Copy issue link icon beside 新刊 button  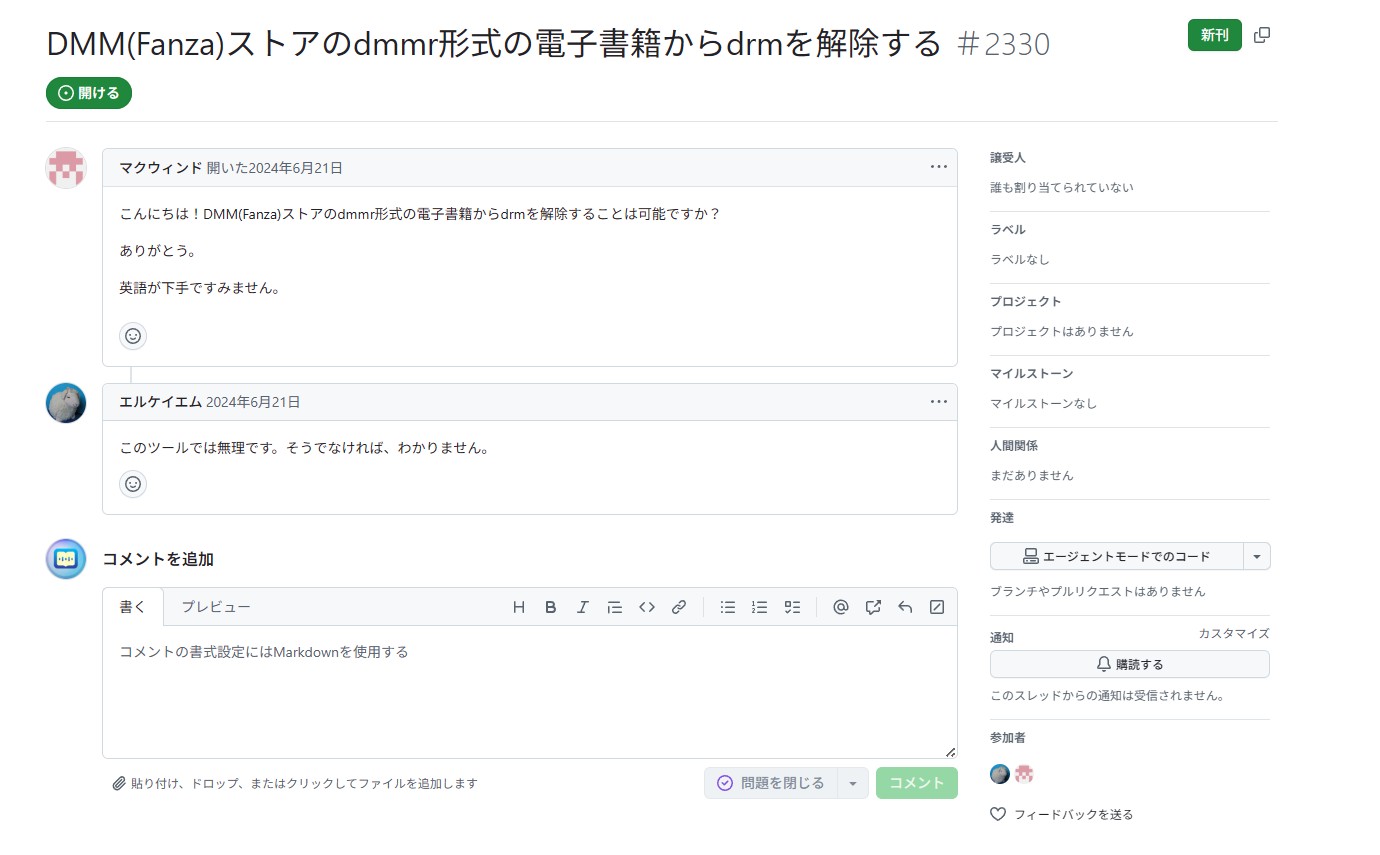[x=1262, y=35]
